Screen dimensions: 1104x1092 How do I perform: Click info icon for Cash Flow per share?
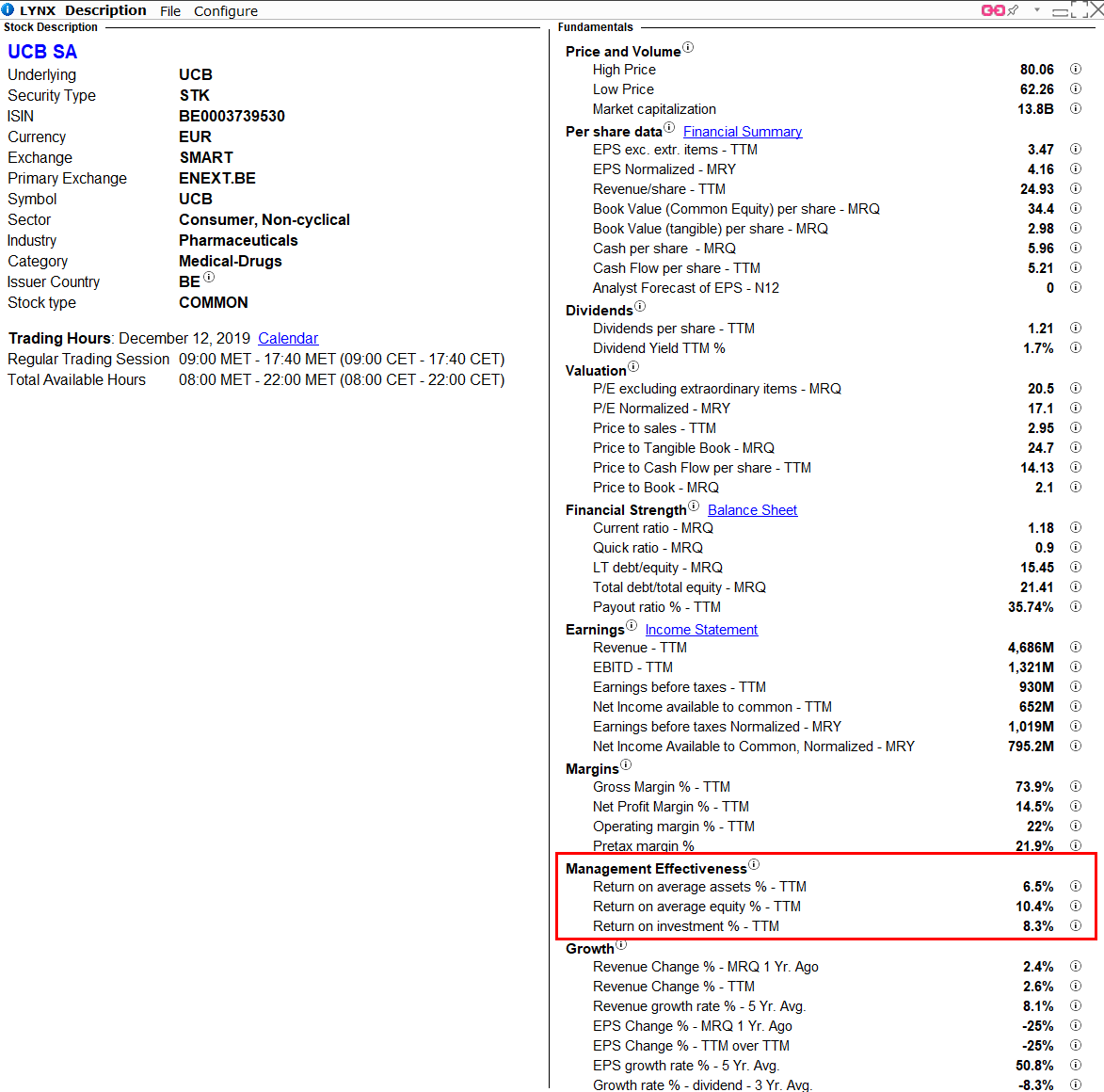click(x=1075, y=267)
